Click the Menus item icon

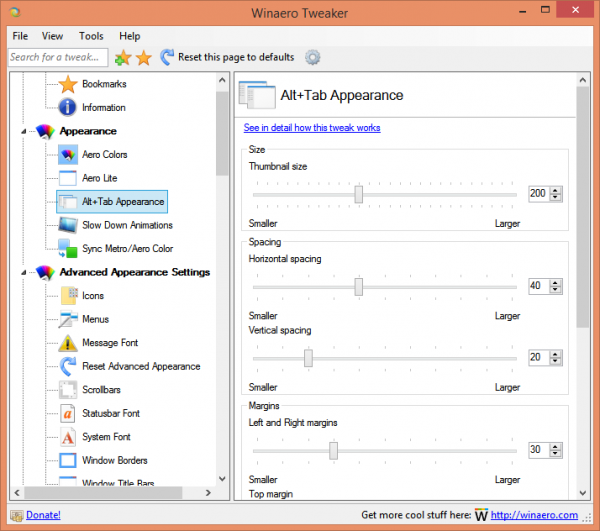68,319
